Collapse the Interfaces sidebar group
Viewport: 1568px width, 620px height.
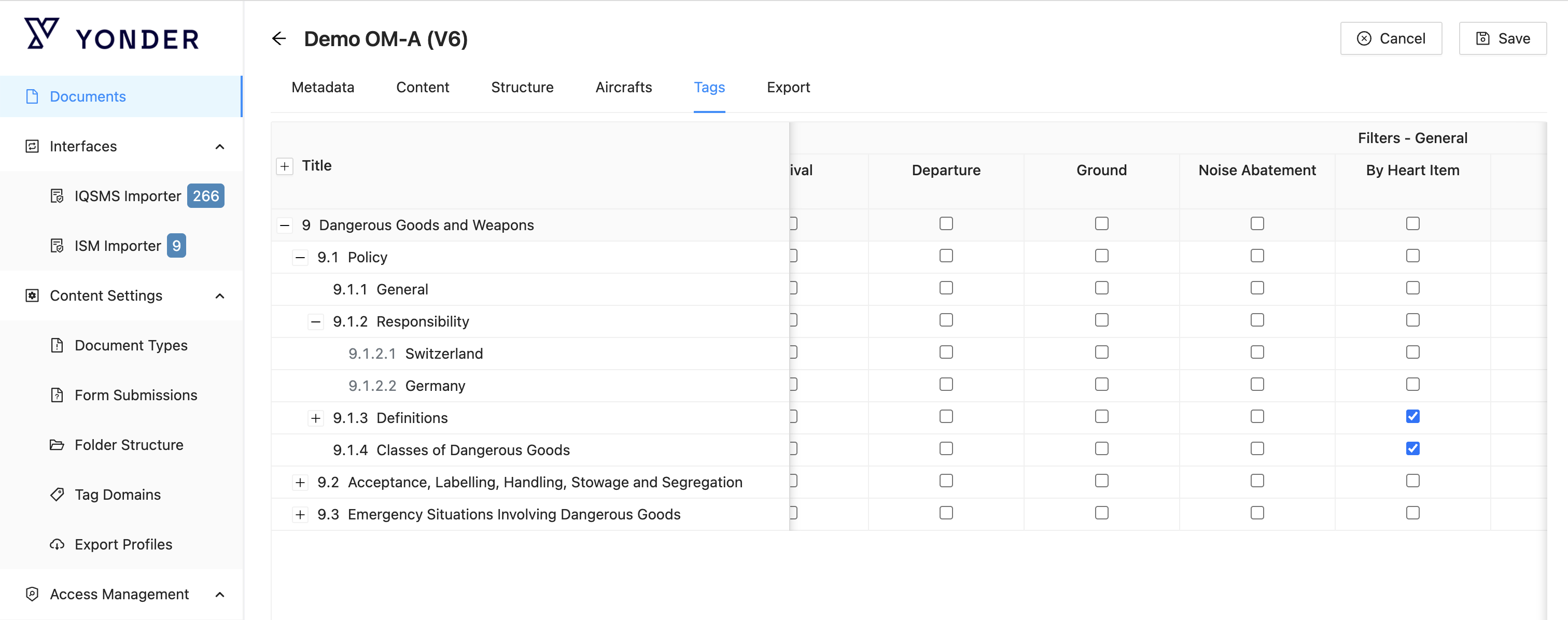220,147
